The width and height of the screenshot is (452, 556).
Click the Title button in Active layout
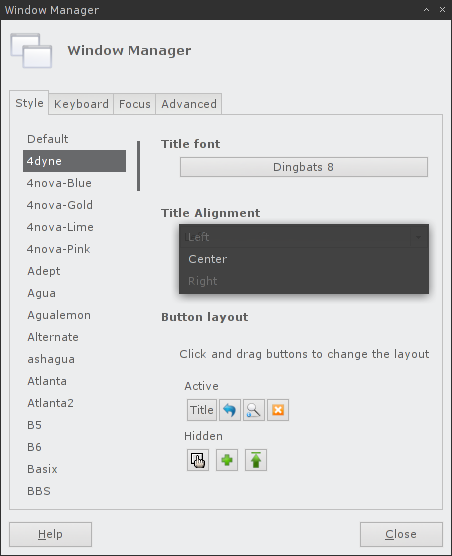coord(202,410)
